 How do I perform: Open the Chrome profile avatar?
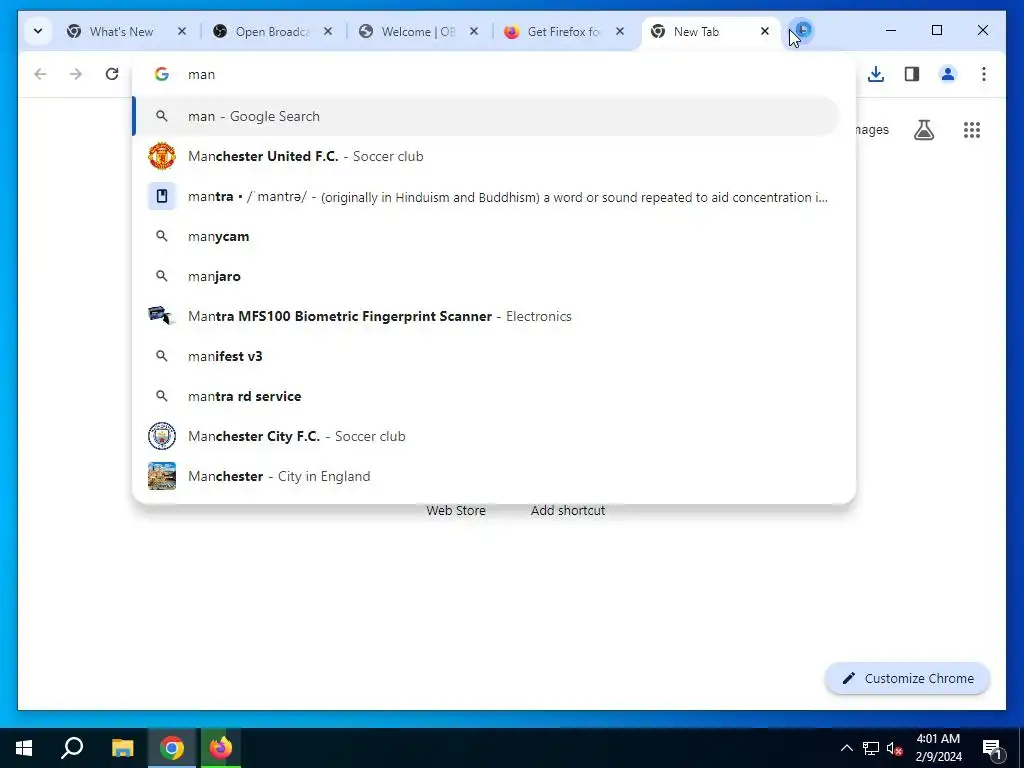[948, 74]
